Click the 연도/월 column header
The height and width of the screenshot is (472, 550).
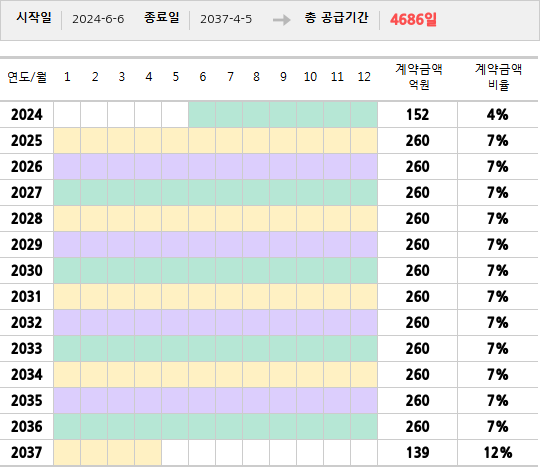27,77
